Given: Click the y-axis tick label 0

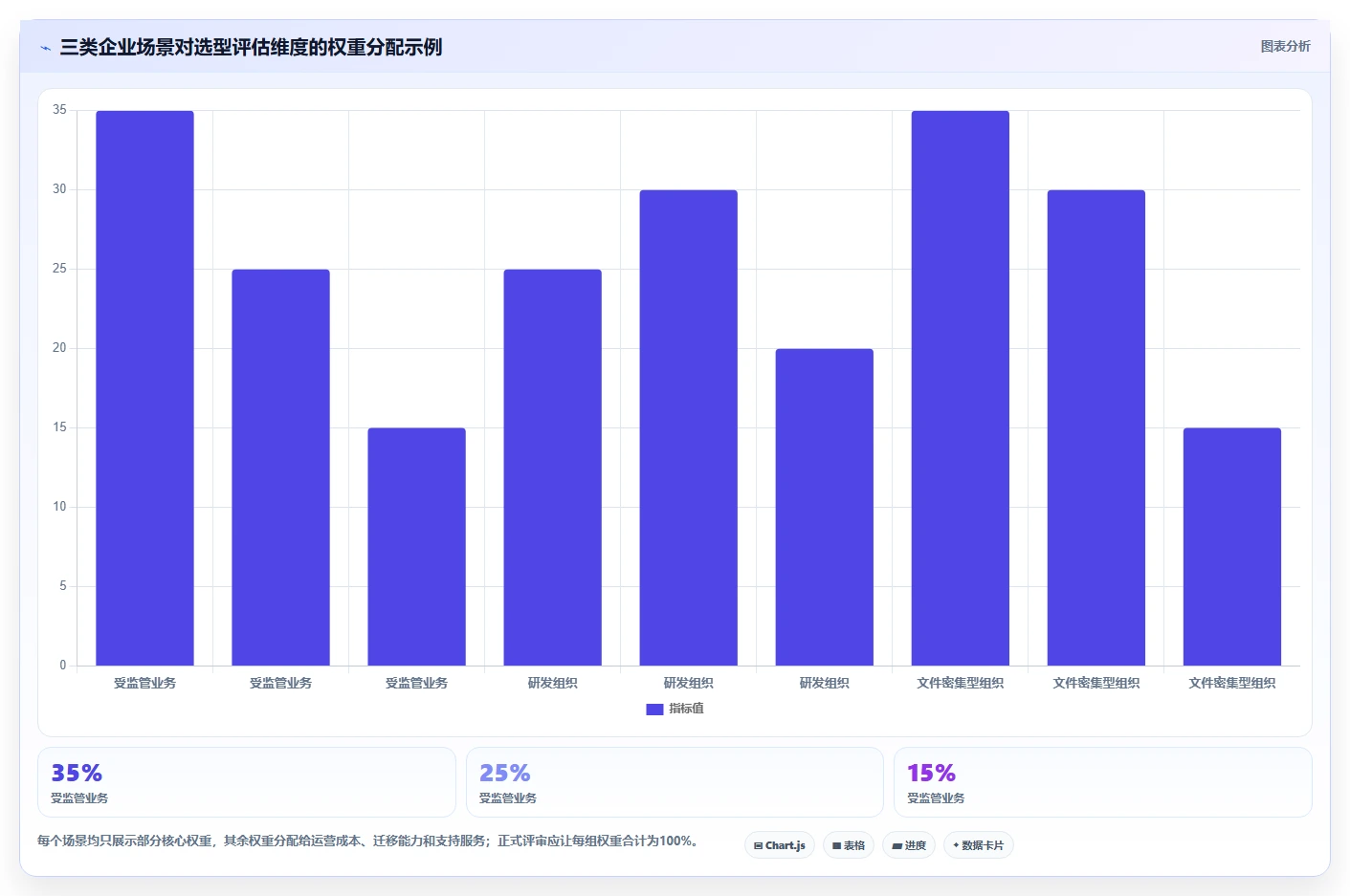Looking at the screenshot, I should (63, 666).
